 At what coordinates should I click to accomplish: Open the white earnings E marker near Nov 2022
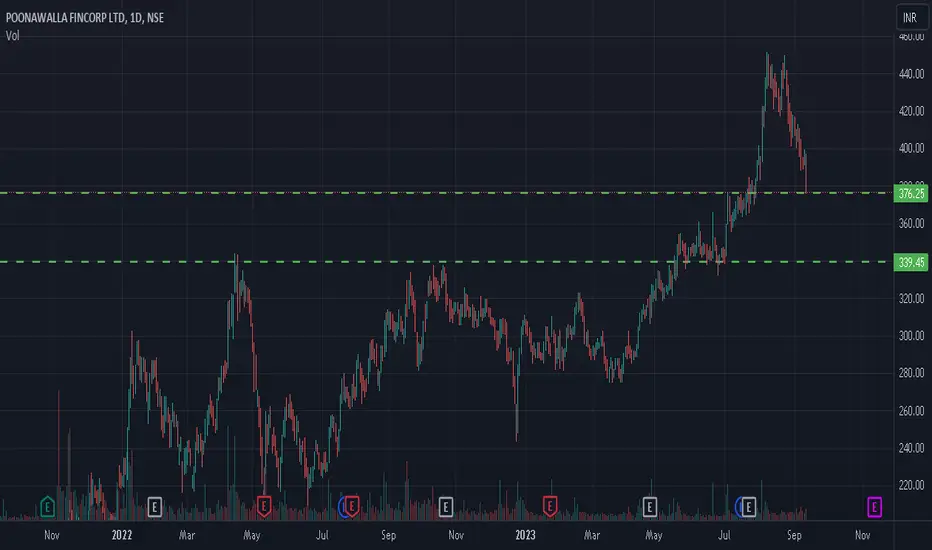point(446,507)
